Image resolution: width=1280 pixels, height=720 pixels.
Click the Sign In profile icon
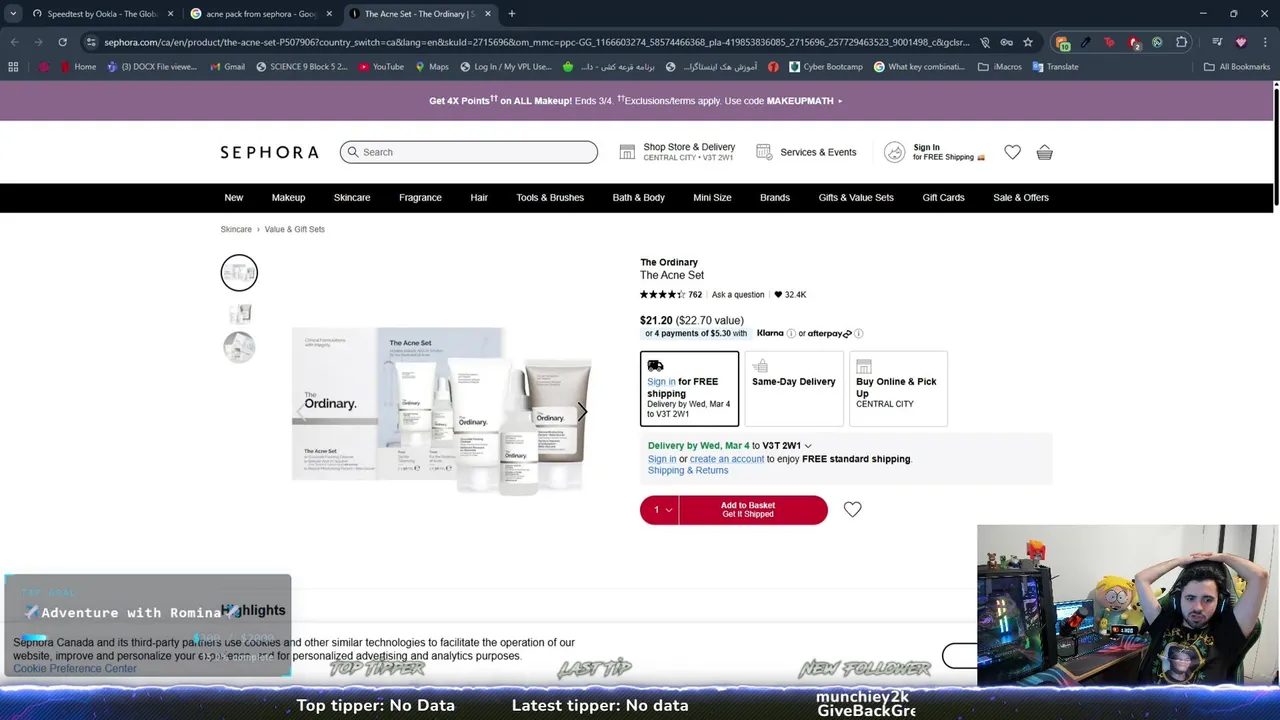pos(894,152)
